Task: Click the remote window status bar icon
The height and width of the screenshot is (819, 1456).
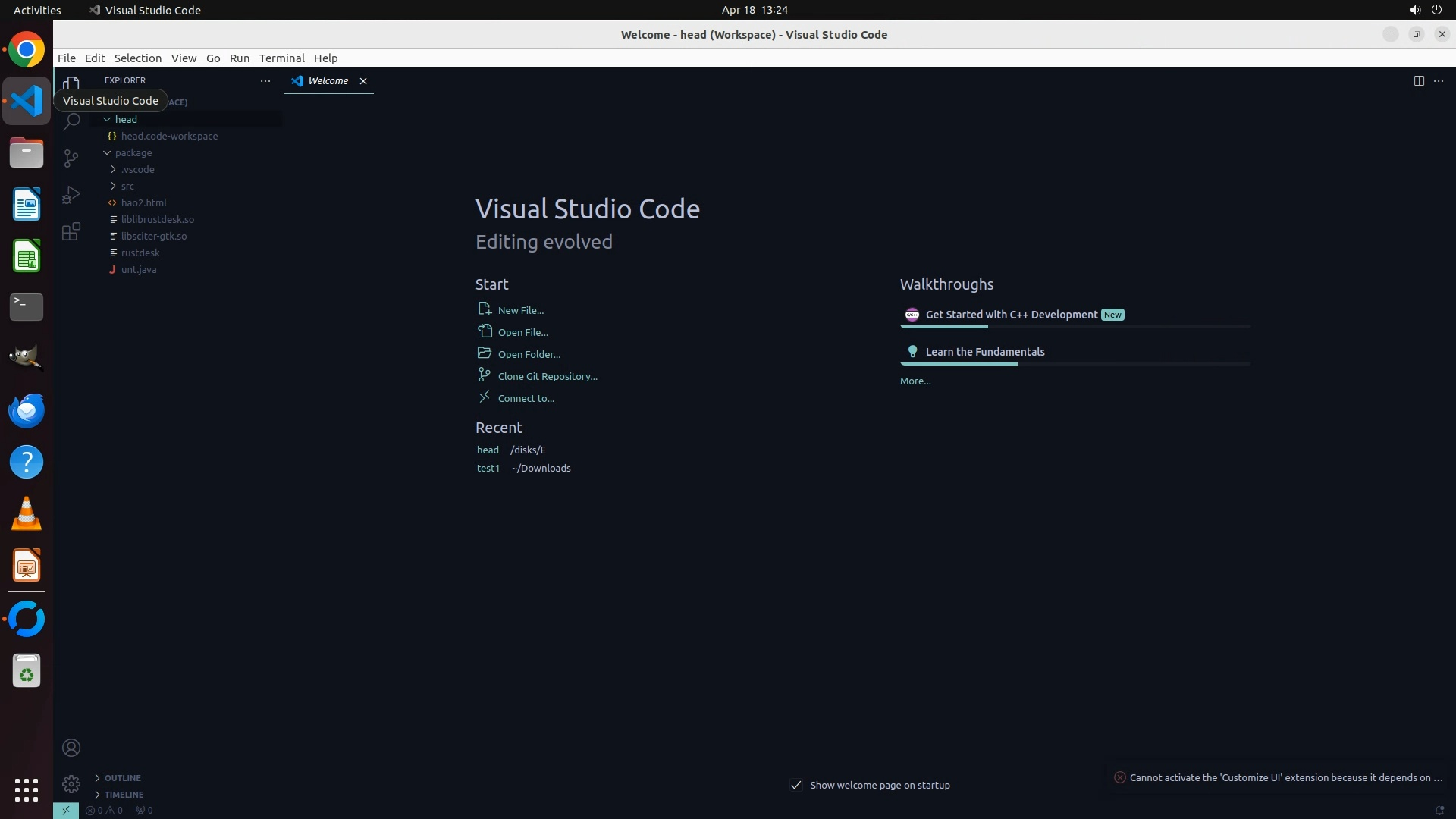Action: 66,810
